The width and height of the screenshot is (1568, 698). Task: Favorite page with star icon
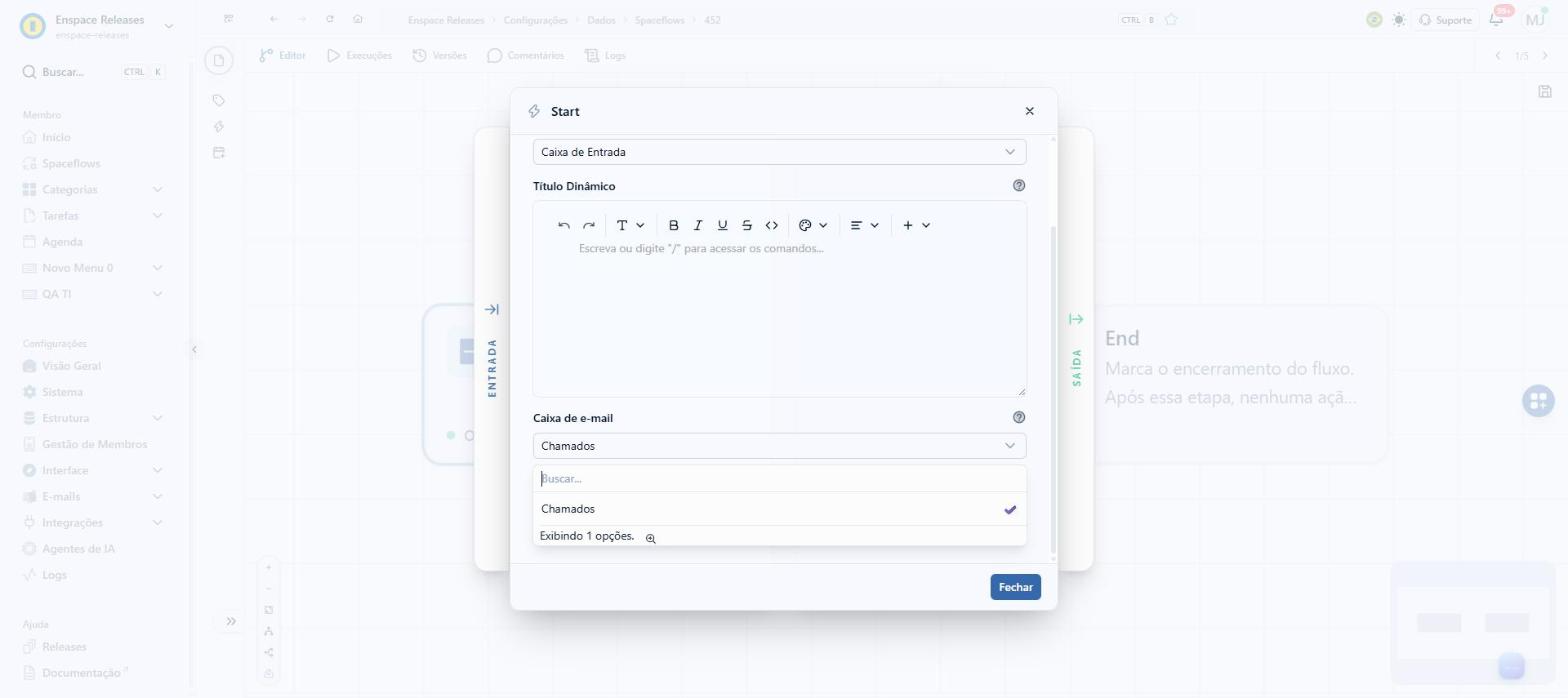click(1171, 20)
